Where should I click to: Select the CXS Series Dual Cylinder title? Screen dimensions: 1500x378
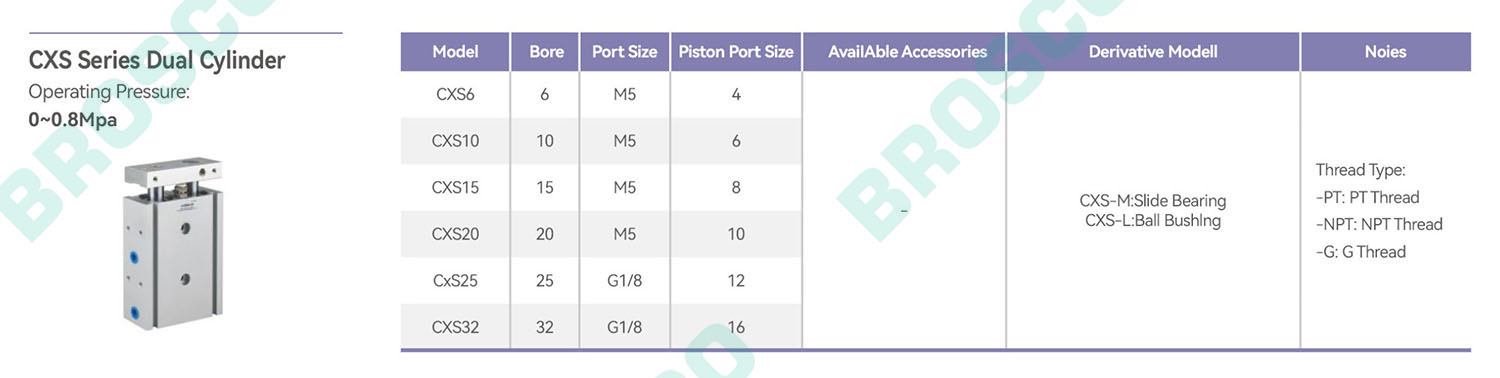pyautogui.click(x=157, y=60)
